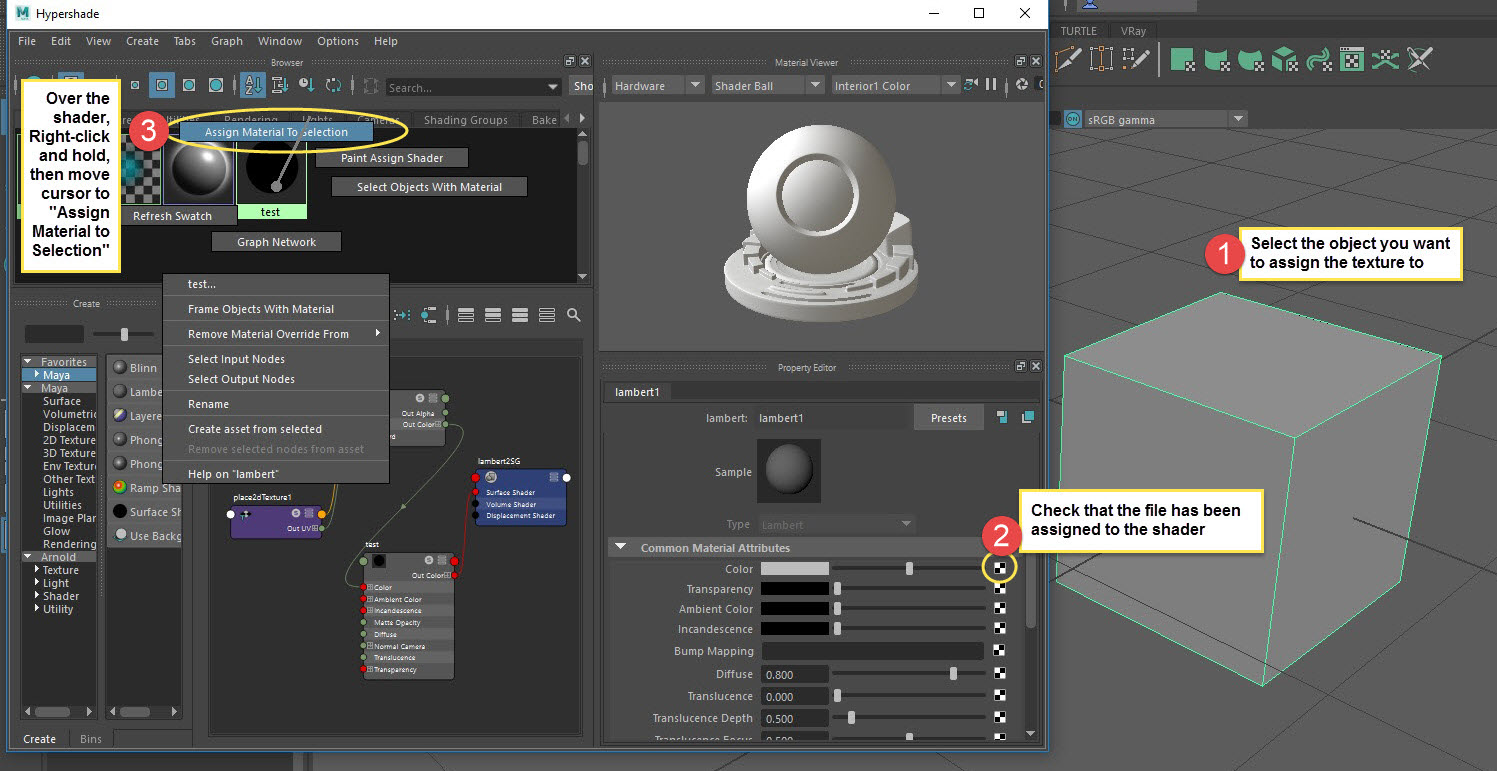
Task: Select the VRay cube material icon on the shelf
Action: pos(1285,60)
